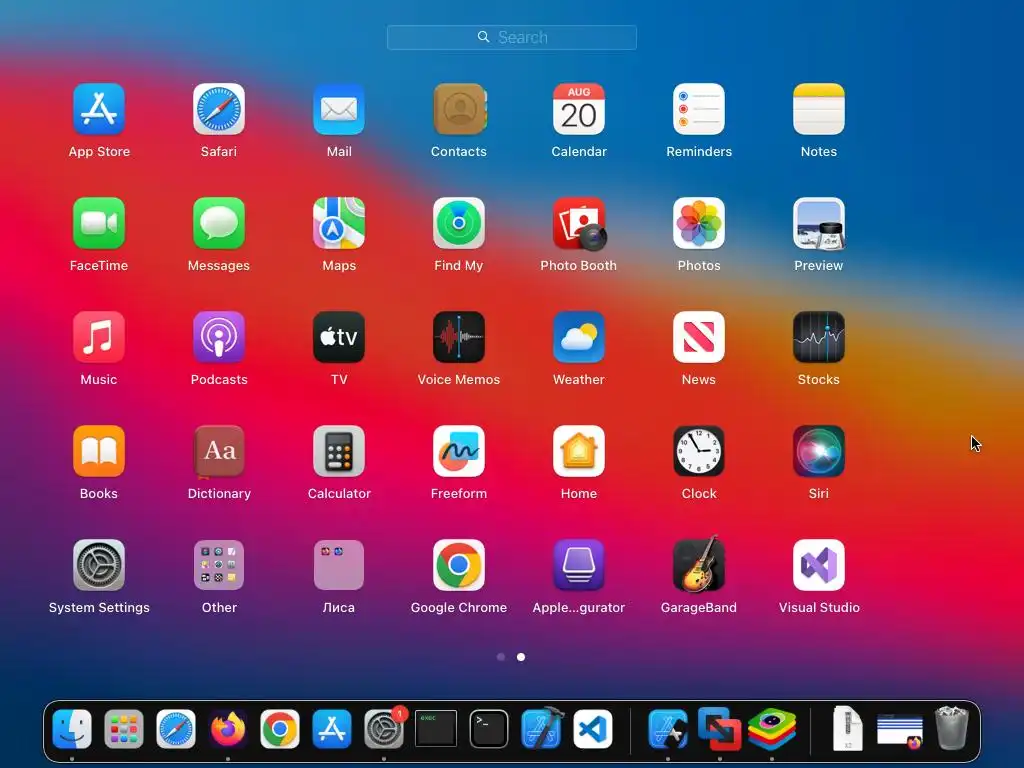Launch Safari from the Launchpad grid
The width and height of the screenshot is (1024, 768).
click(x=219, y=109)
